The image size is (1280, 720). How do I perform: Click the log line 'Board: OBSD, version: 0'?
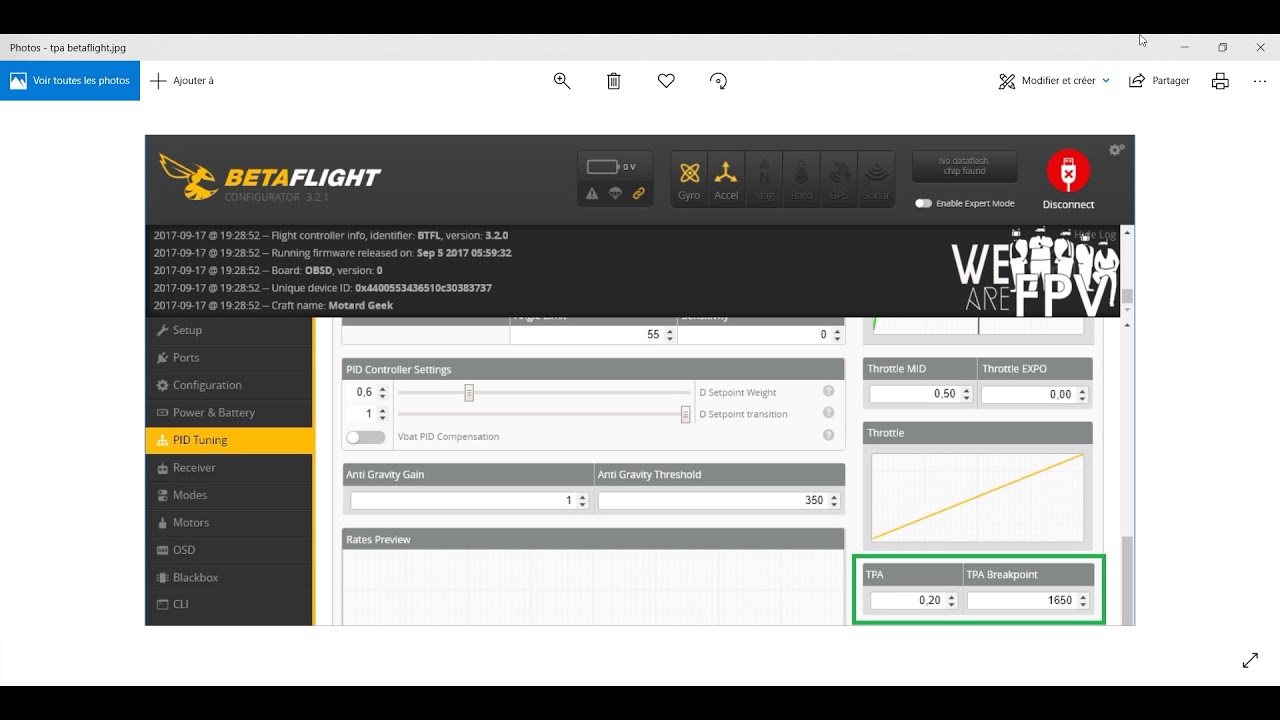[268, 271]
